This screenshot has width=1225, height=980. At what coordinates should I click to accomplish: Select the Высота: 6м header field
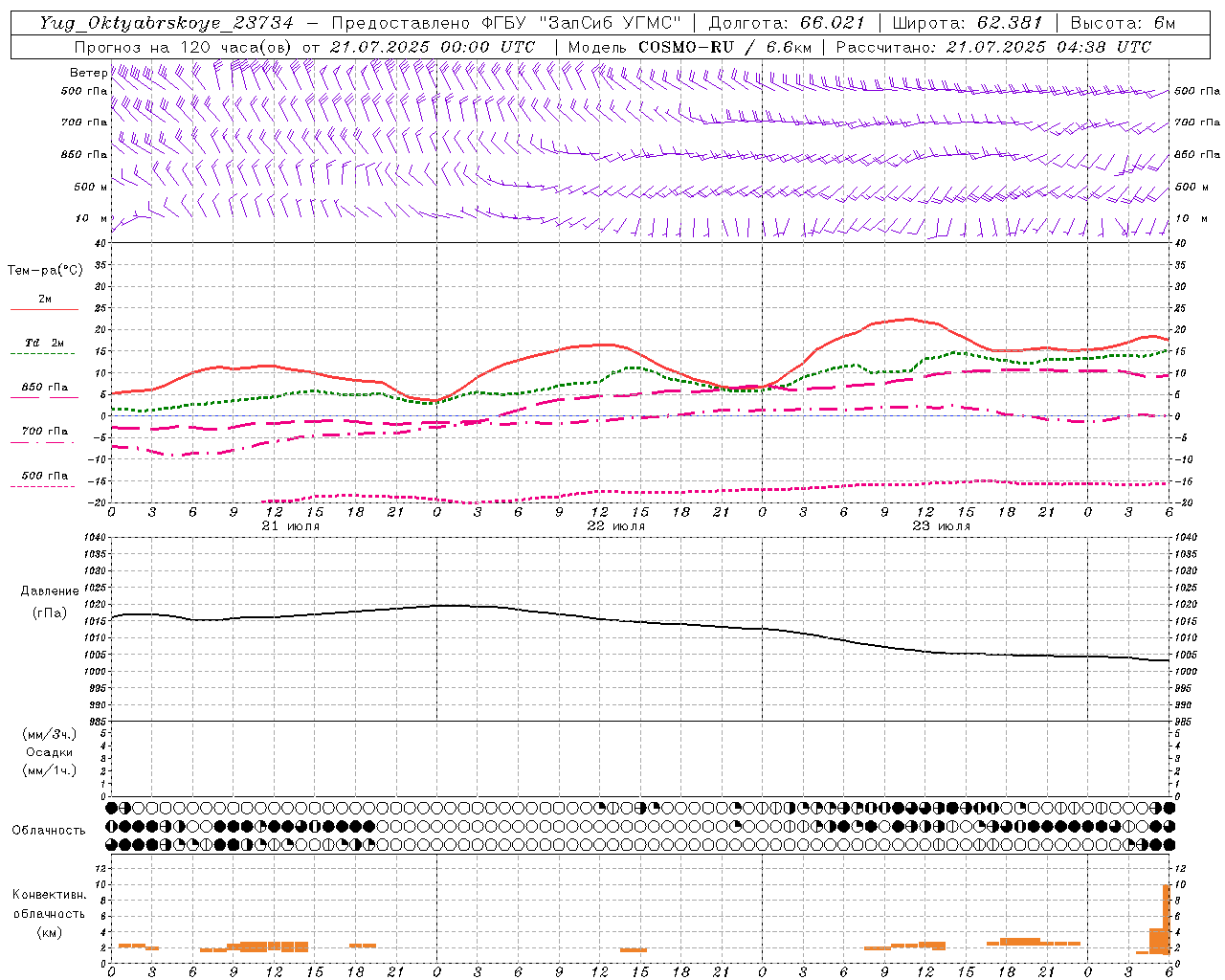point(1123,24)
